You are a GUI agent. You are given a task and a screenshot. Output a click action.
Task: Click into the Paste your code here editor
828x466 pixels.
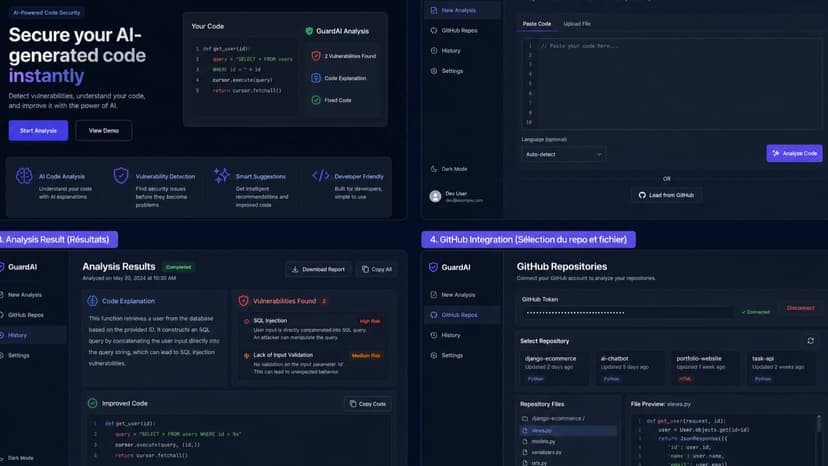tap(671, 84)
